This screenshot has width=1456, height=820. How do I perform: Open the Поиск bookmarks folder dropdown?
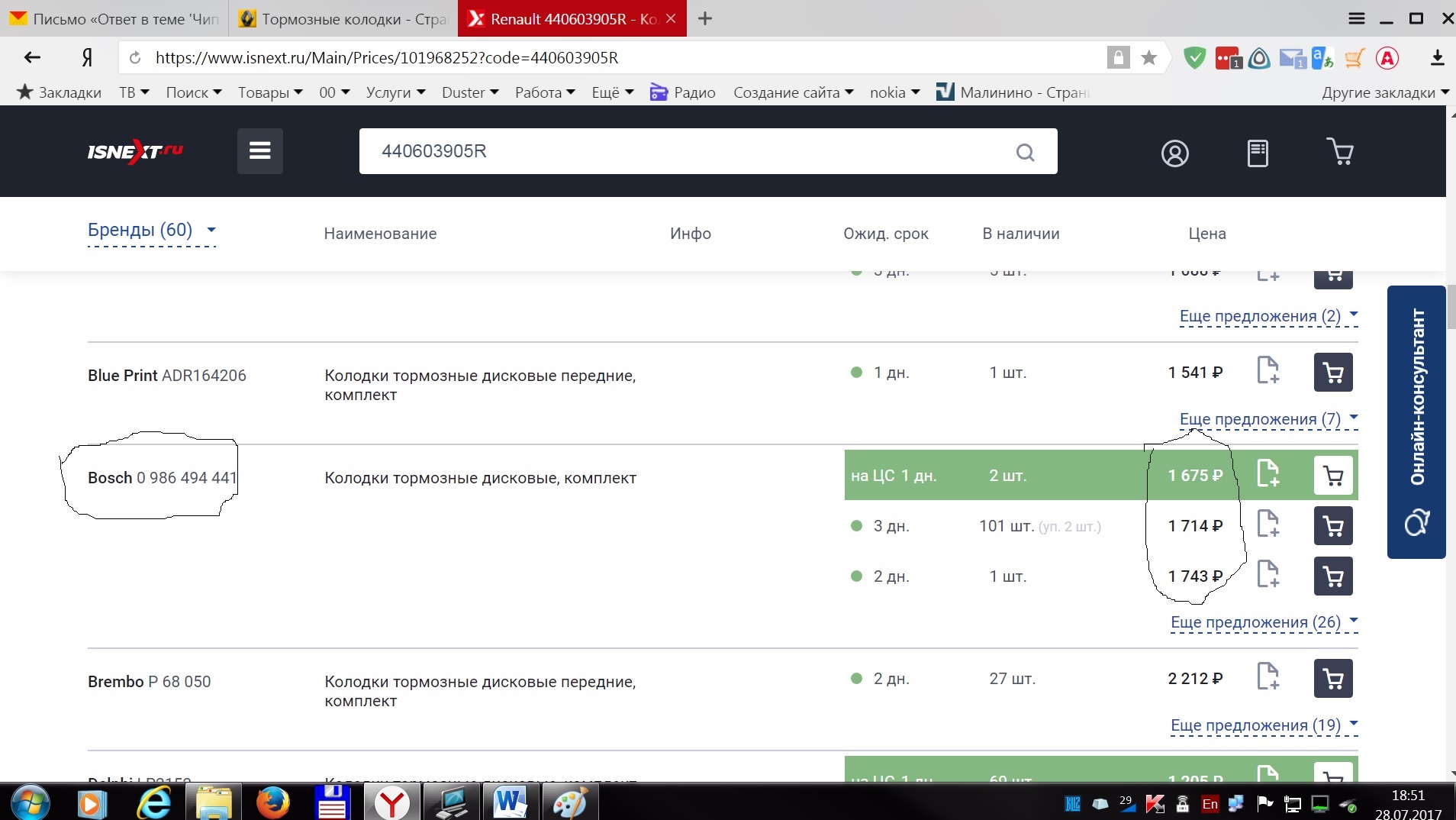(x=194, y=92)
